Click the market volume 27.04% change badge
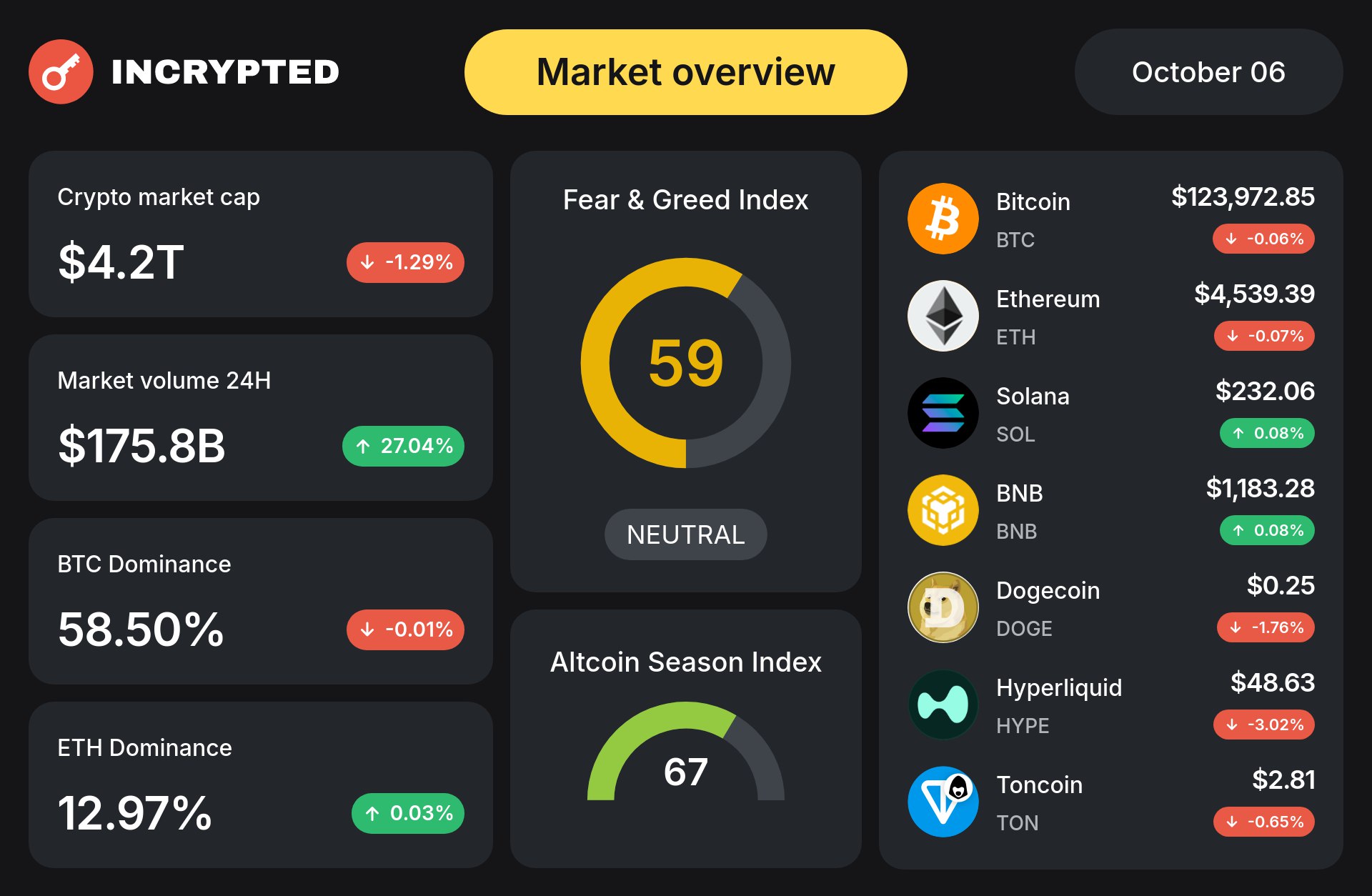Viewport: 1372px width, 896px height. (x=403, y=446)
